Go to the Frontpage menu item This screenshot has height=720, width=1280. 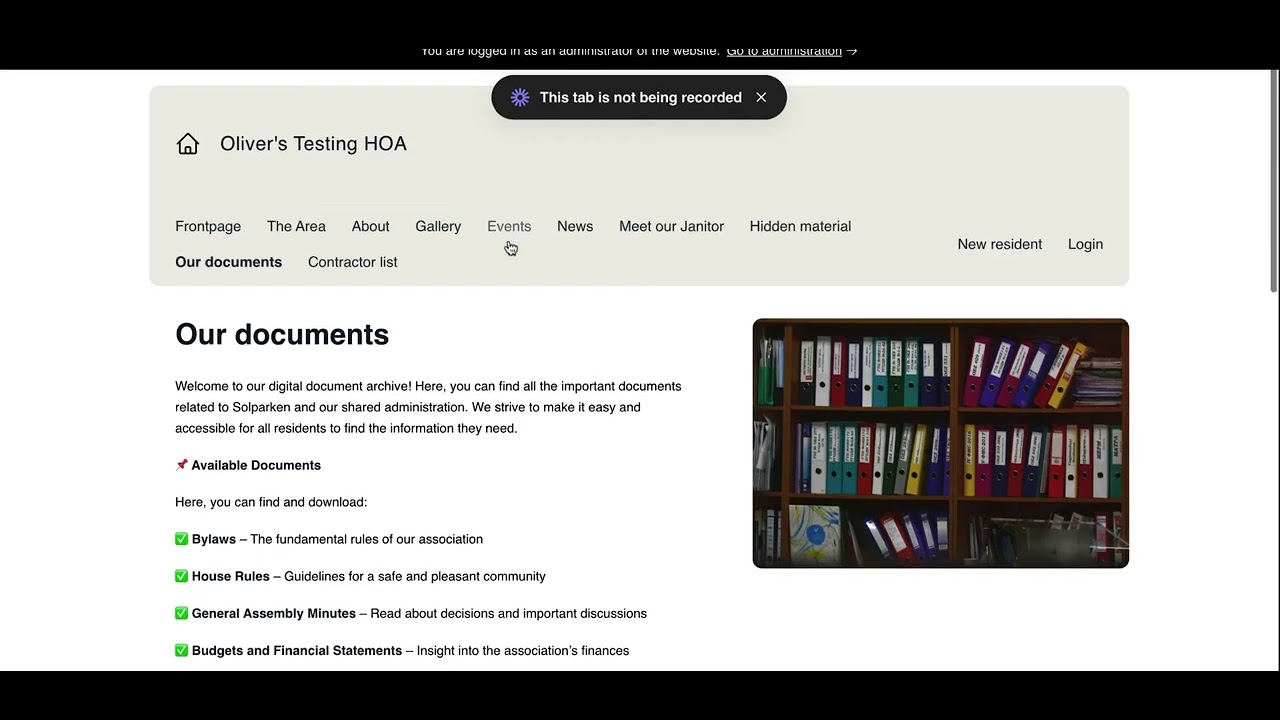(x=208, y=226)
